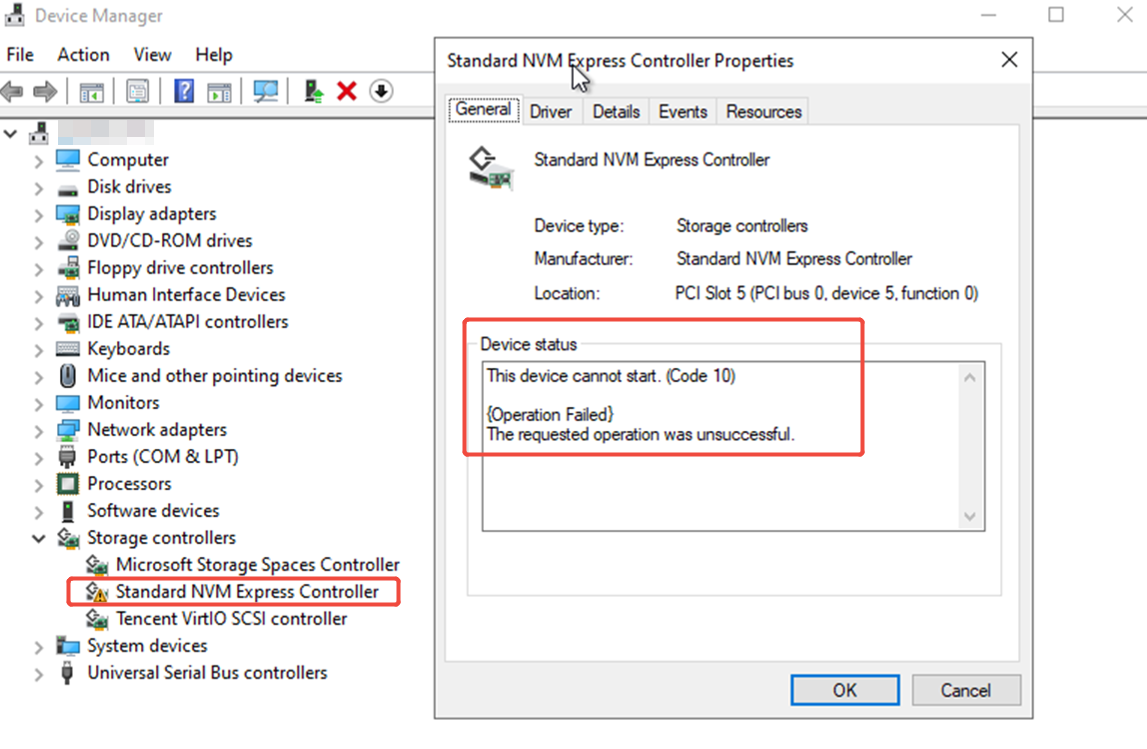This screenshot has width=1147, height=749.
Task: Click the Properties toolbar icon
Action: pos(138,92)
